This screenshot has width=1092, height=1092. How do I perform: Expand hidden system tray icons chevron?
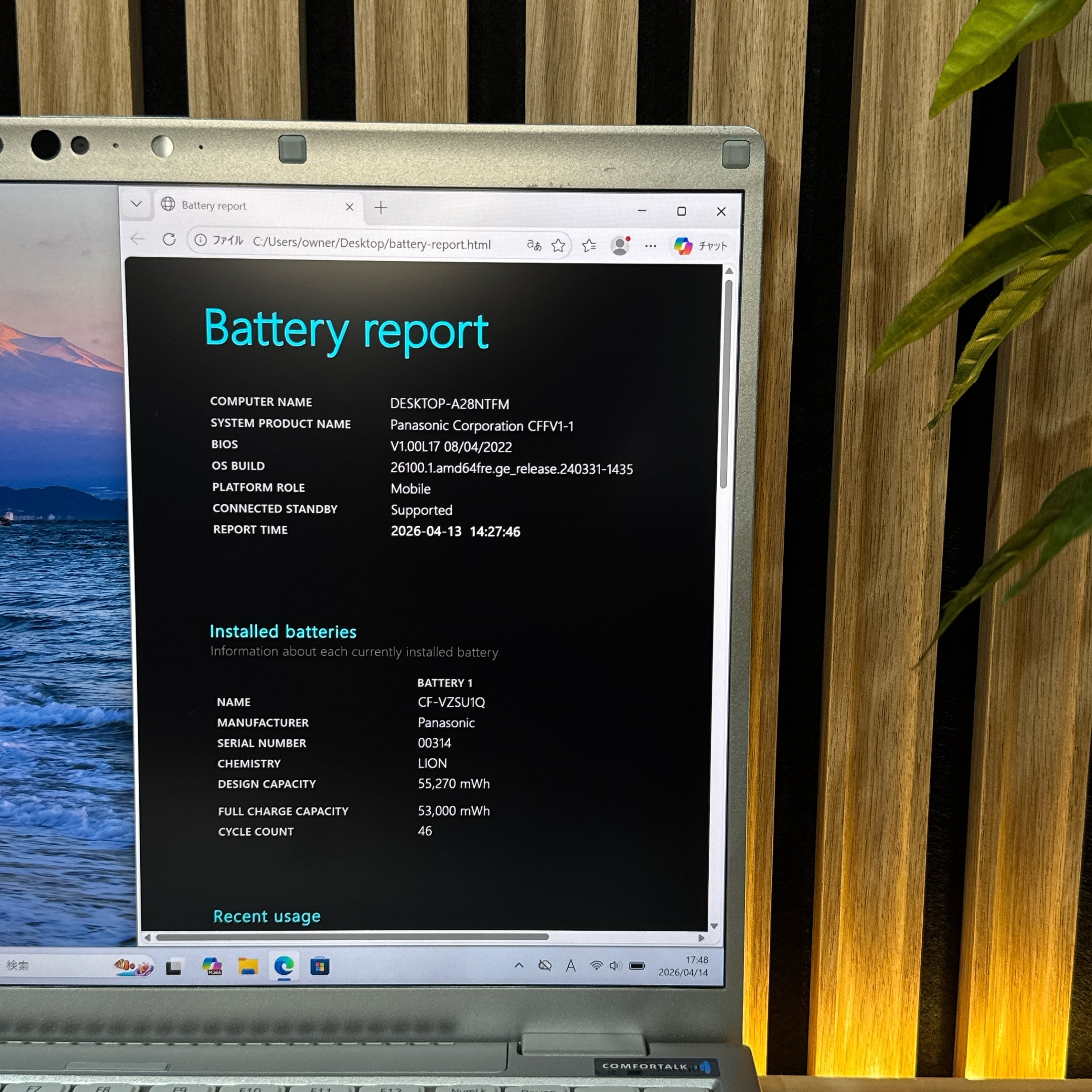pyautogui.click(x=519, y=966)
